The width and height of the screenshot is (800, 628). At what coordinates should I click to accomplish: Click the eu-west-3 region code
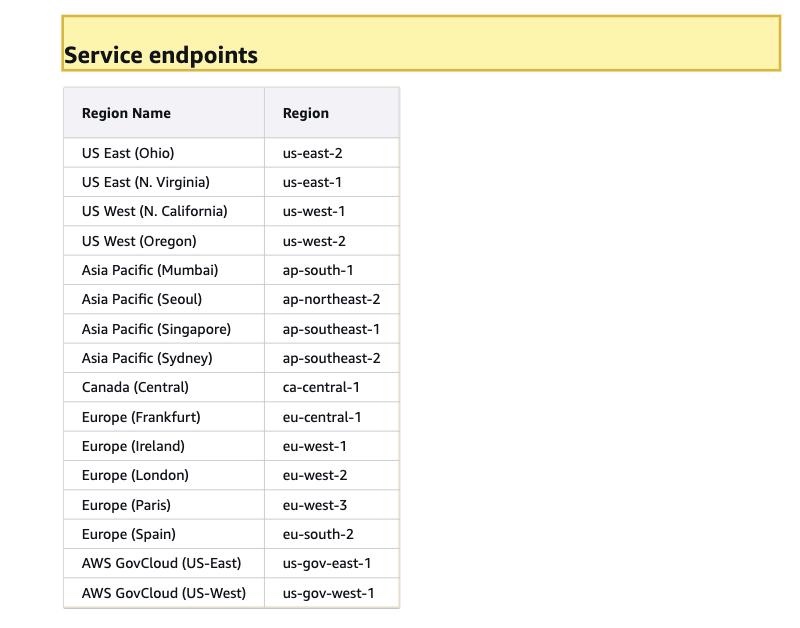tap(315, 505)
